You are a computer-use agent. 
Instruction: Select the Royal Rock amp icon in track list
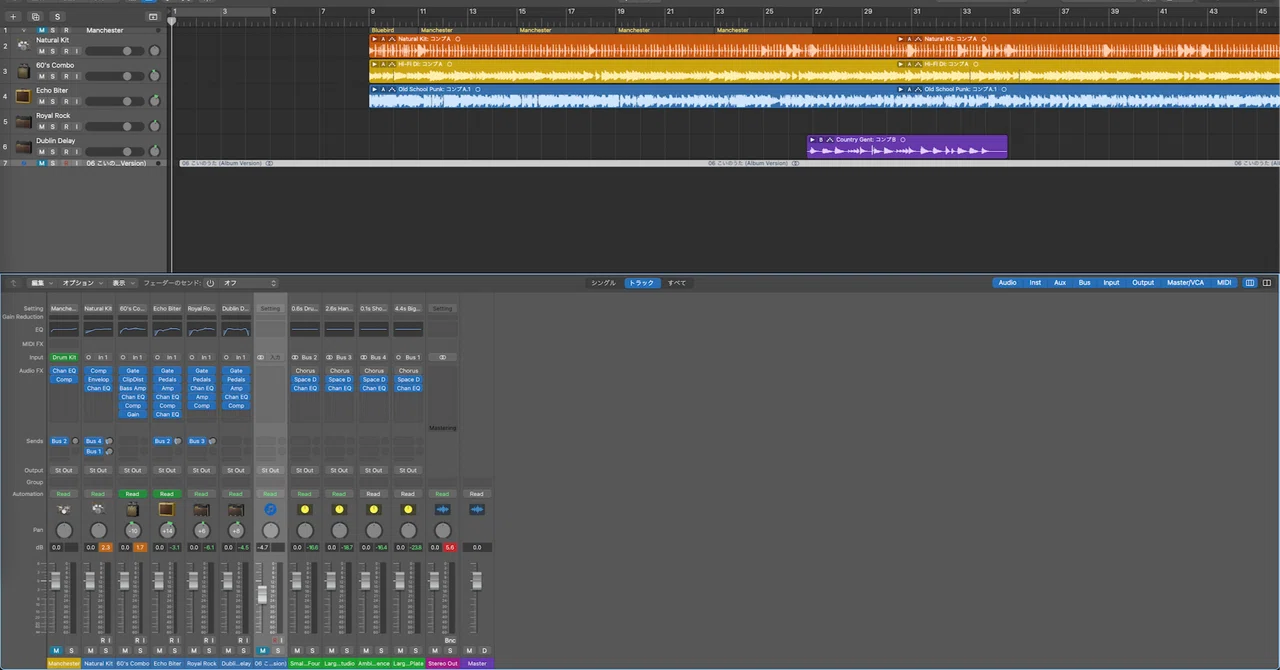(23, 121)
